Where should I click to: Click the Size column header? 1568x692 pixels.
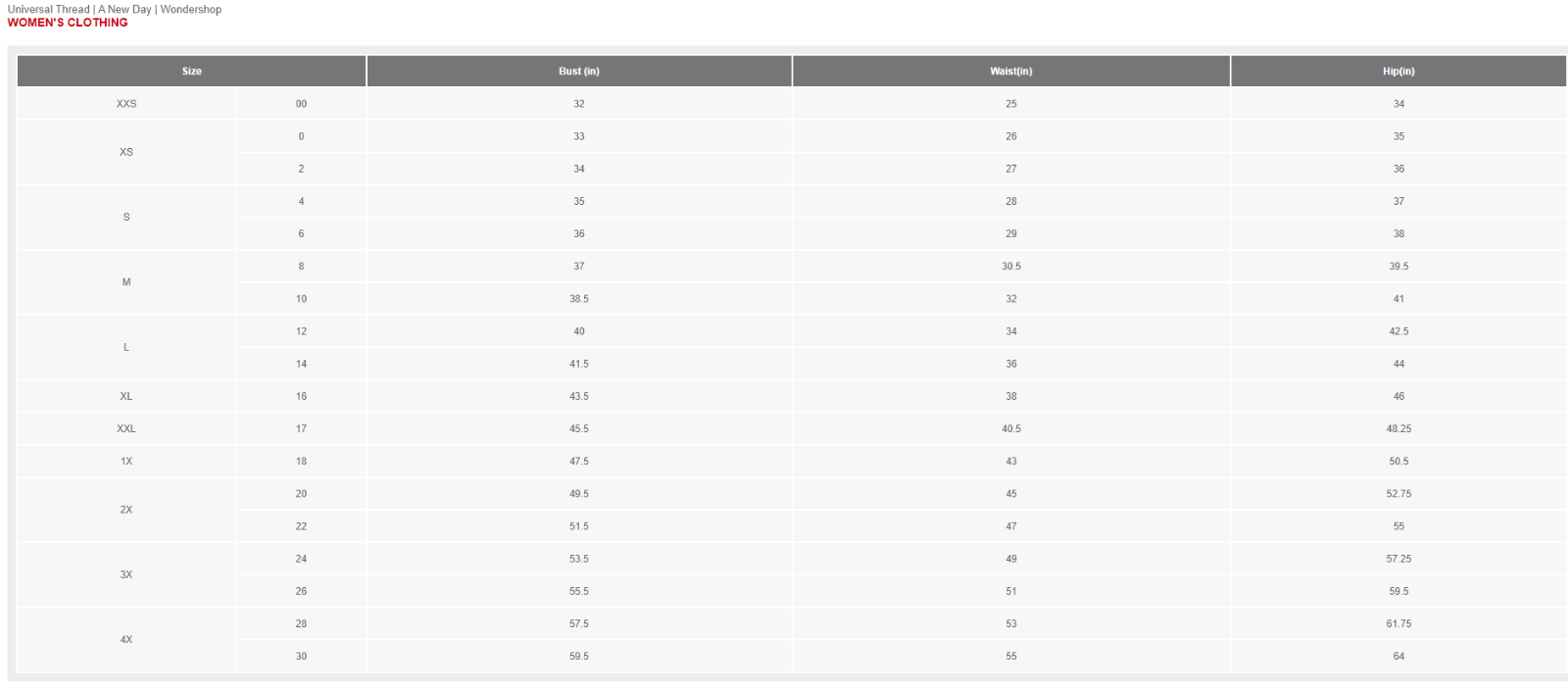click(192, 72)
